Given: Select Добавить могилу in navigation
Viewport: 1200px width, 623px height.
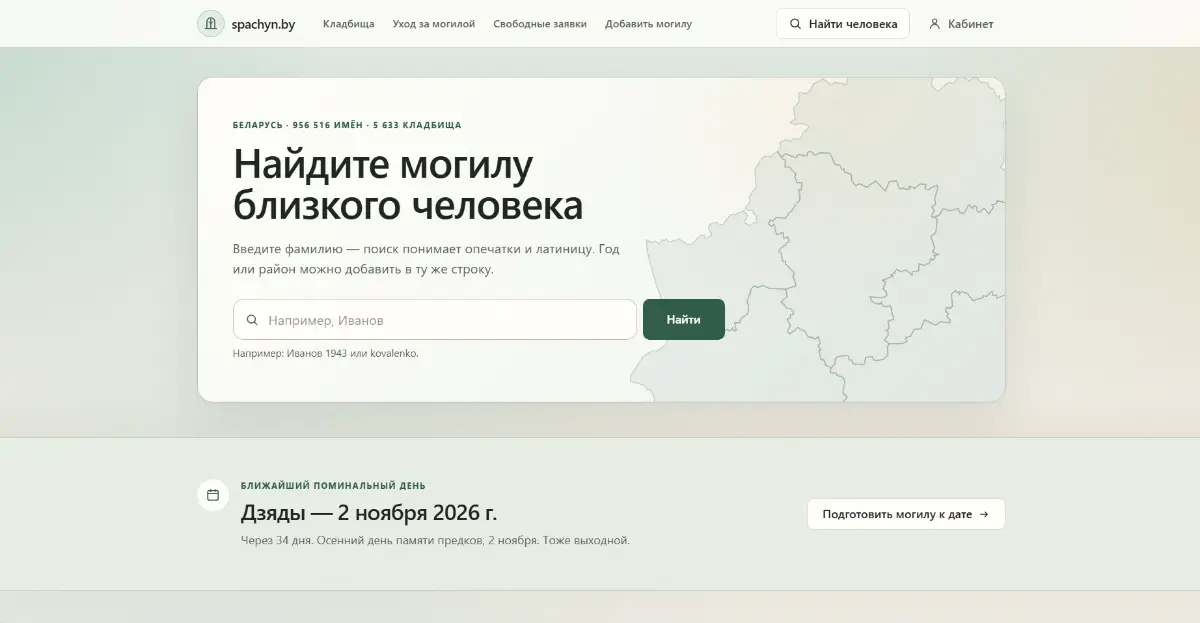Looking at the screenshot, I should click(x=648, y=24).
